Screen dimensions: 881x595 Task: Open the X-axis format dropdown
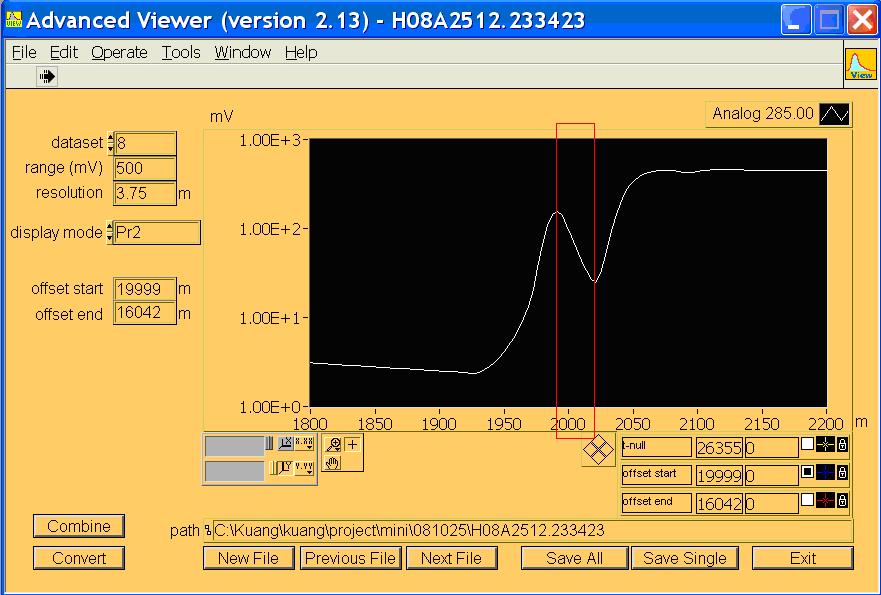(x=304, y=443)
